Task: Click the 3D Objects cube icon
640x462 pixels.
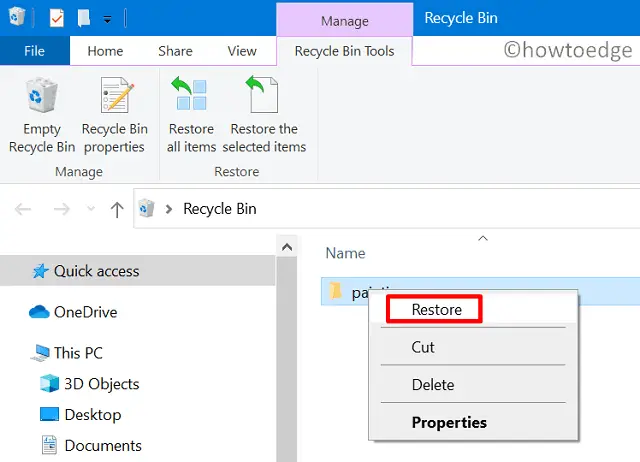Action: 49,384
